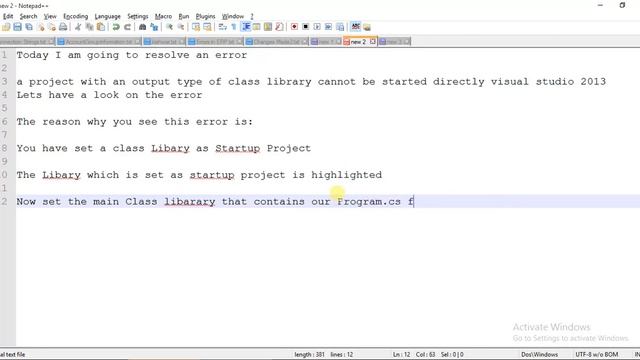This screenshot has width=640, height=360.
Task: Switch to the tab left of 'new 2'
Action: [325, 42]
